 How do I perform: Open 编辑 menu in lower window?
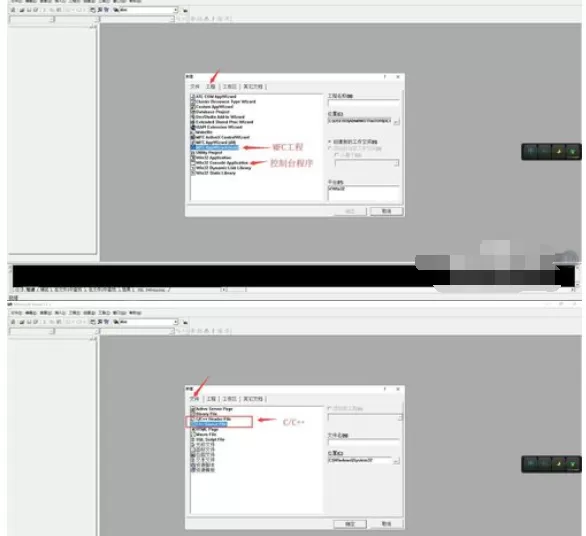coord(31,313)
